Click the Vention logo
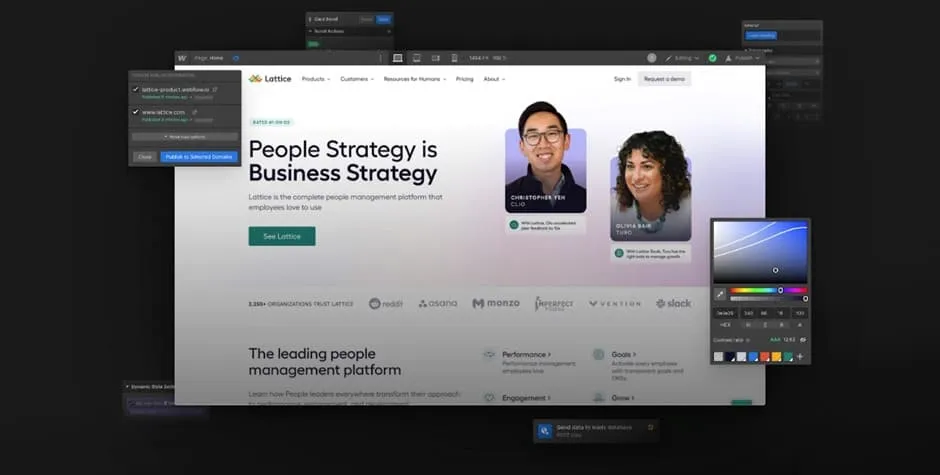The height and width of the screenshot is (475, 940). (614, 303)
